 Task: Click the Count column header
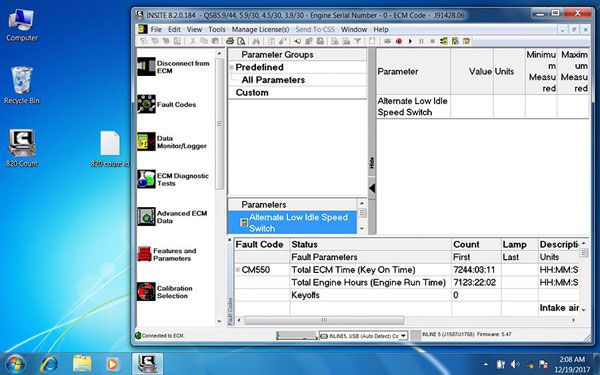pos(476,245)
